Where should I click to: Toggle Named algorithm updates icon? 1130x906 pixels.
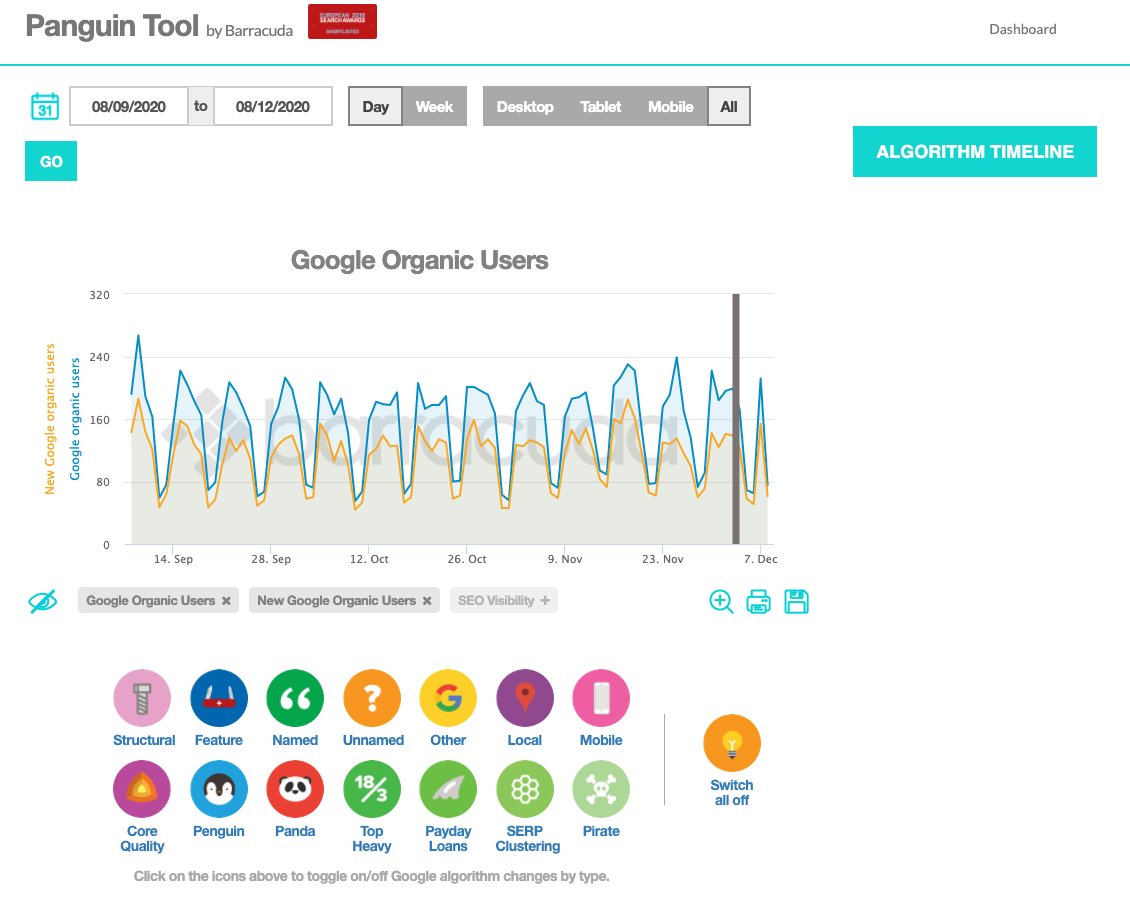point(295,698)
